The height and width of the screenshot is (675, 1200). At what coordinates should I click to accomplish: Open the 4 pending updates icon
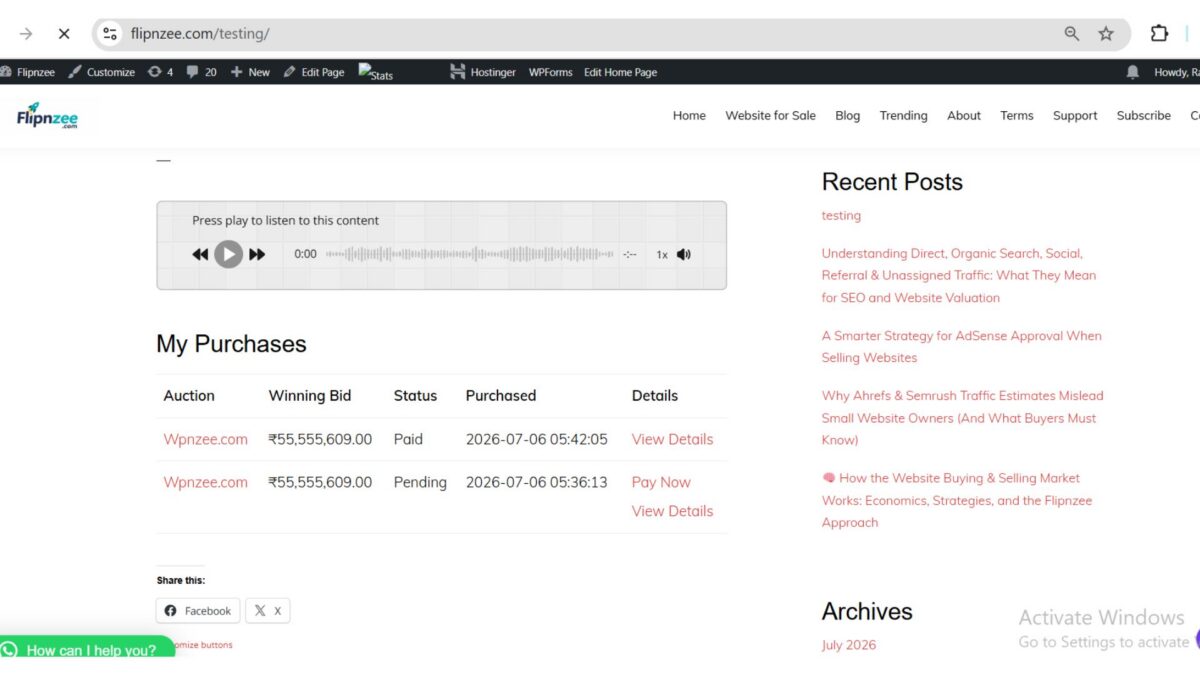[160, 72]
